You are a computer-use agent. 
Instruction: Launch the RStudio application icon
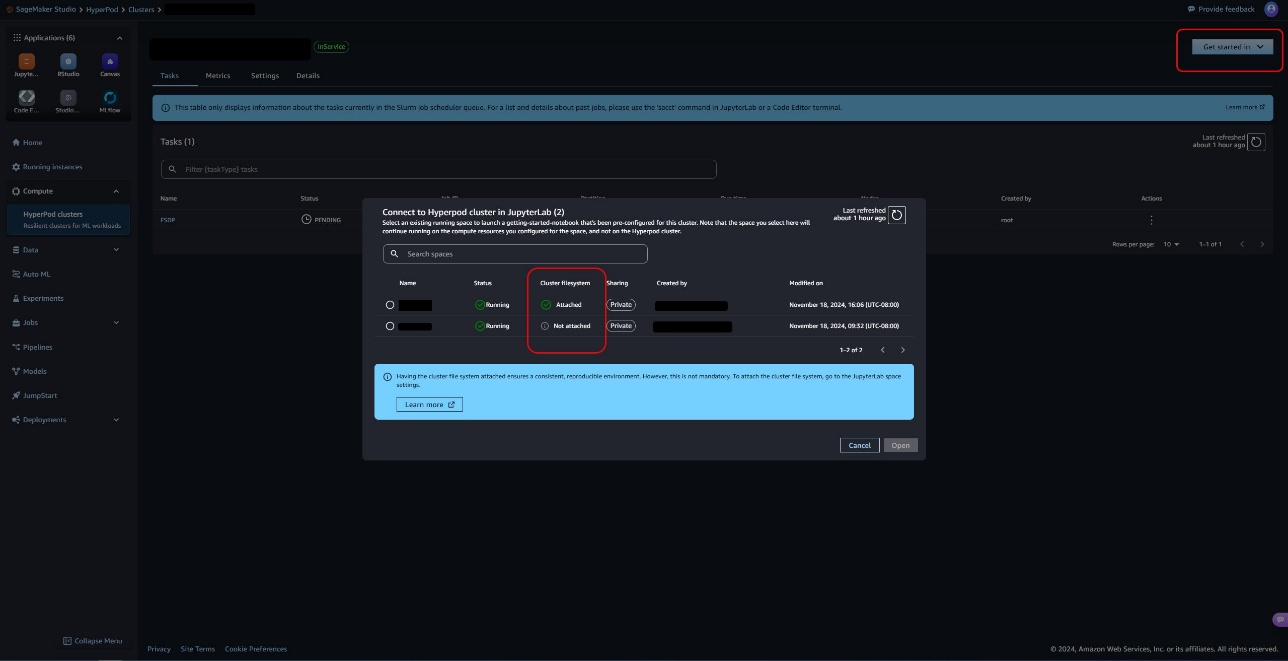coord(68,62)
